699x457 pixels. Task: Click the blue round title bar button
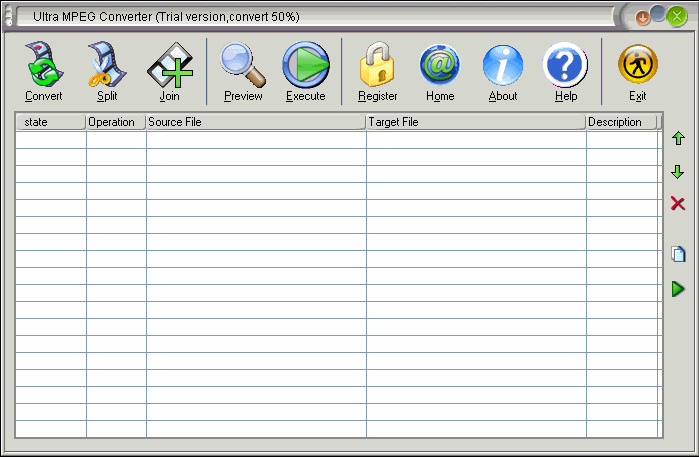(x=658, y=13)
